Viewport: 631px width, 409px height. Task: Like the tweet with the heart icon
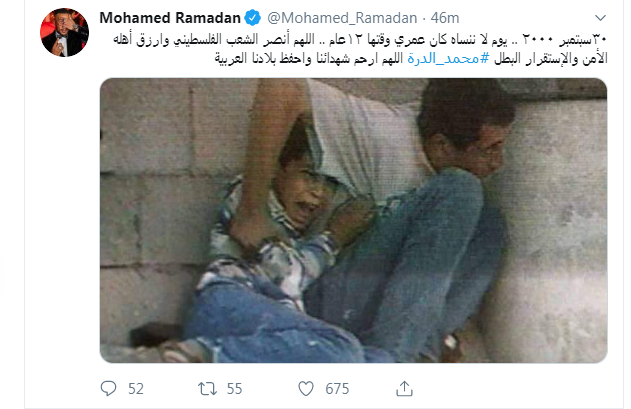click(306, 389)
